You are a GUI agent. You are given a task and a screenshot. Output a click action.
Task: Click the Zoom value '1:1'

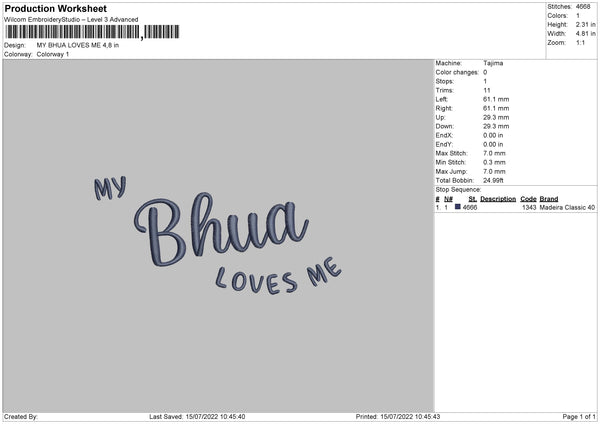(580, 43)
